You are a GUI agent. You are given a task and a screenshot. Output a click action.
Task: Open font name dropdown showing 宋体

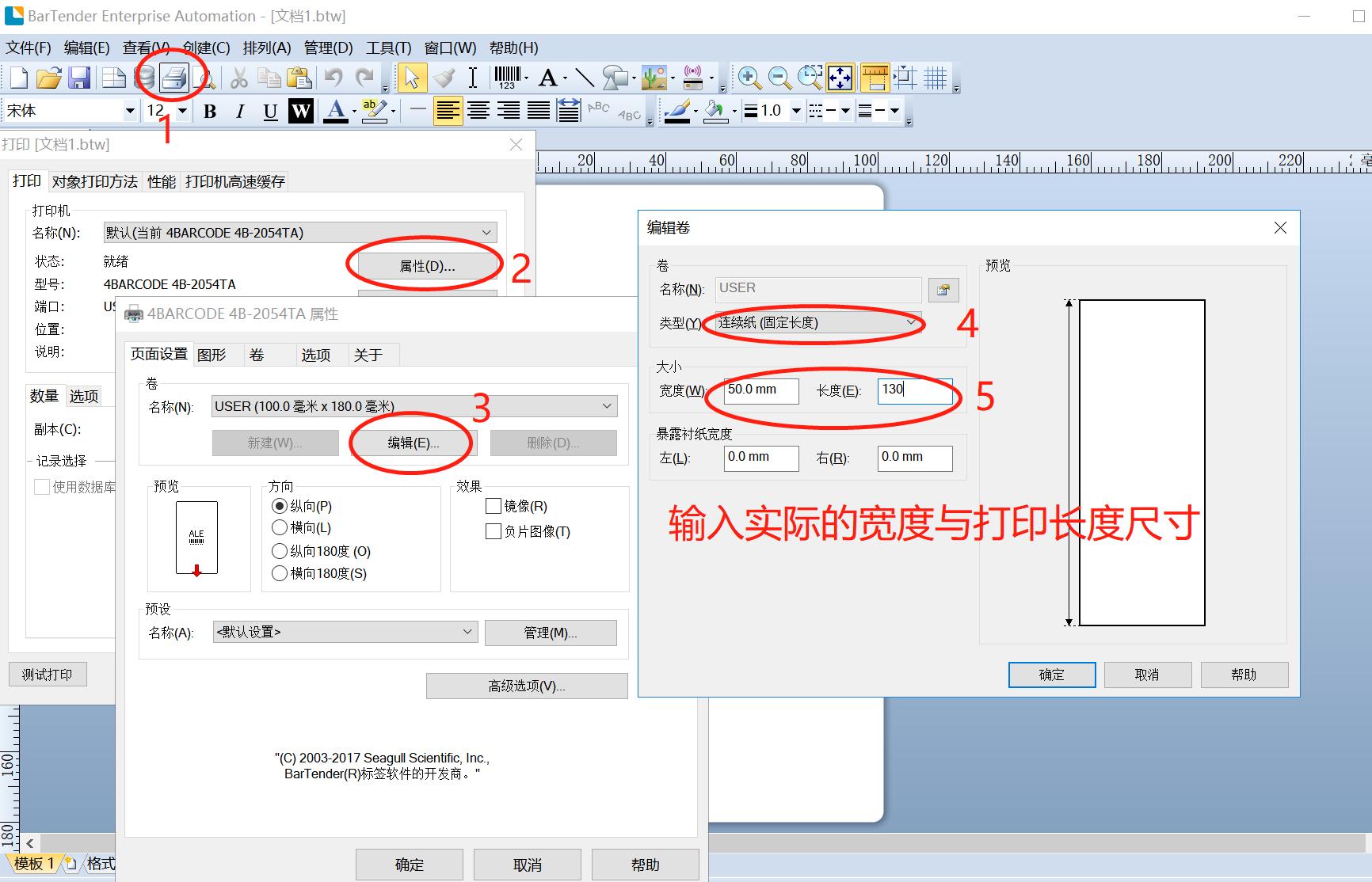point(130,111)
